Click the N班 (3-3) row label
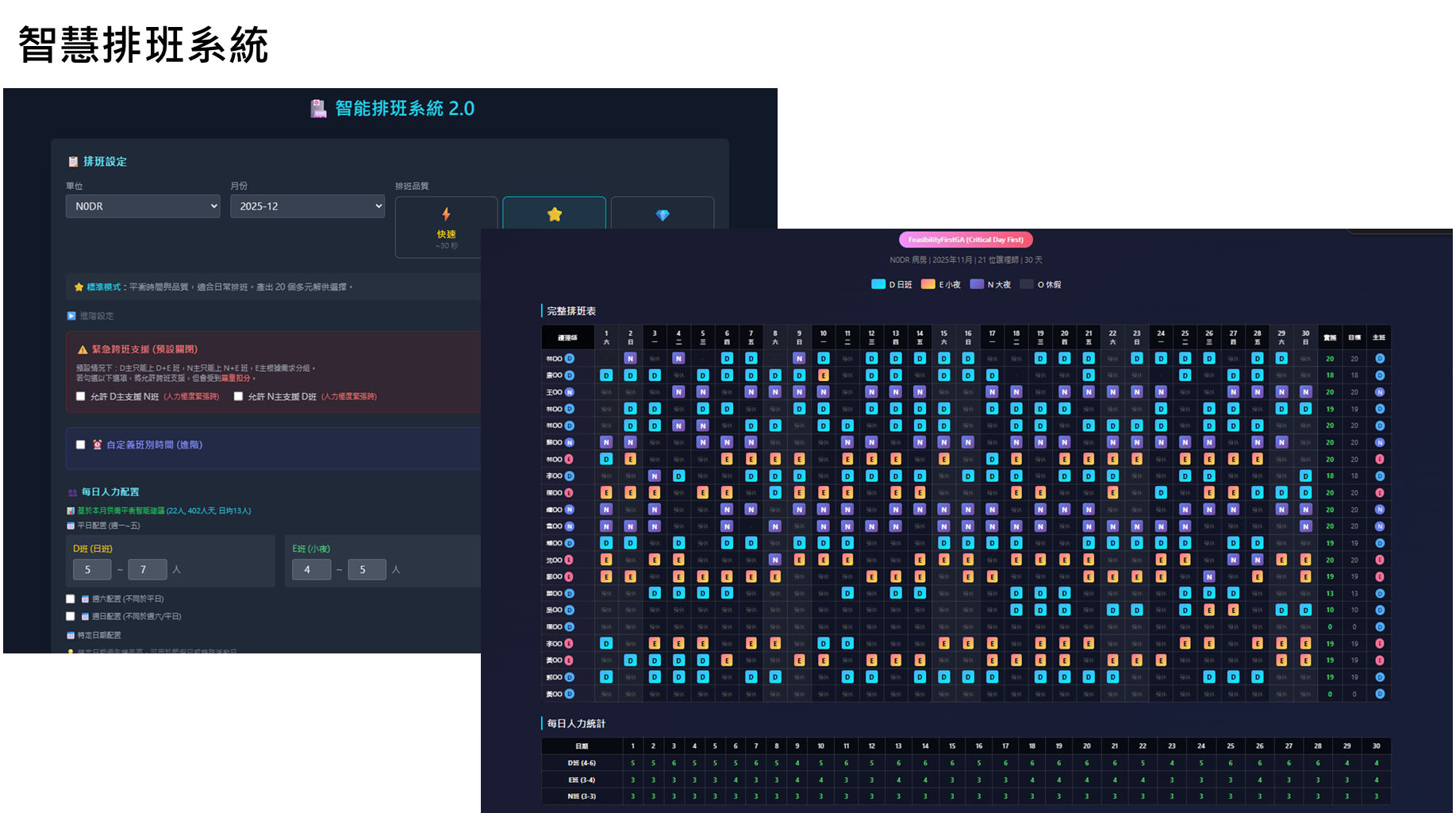The height and width of the screenshot is (813, 1456). [582, 796]
